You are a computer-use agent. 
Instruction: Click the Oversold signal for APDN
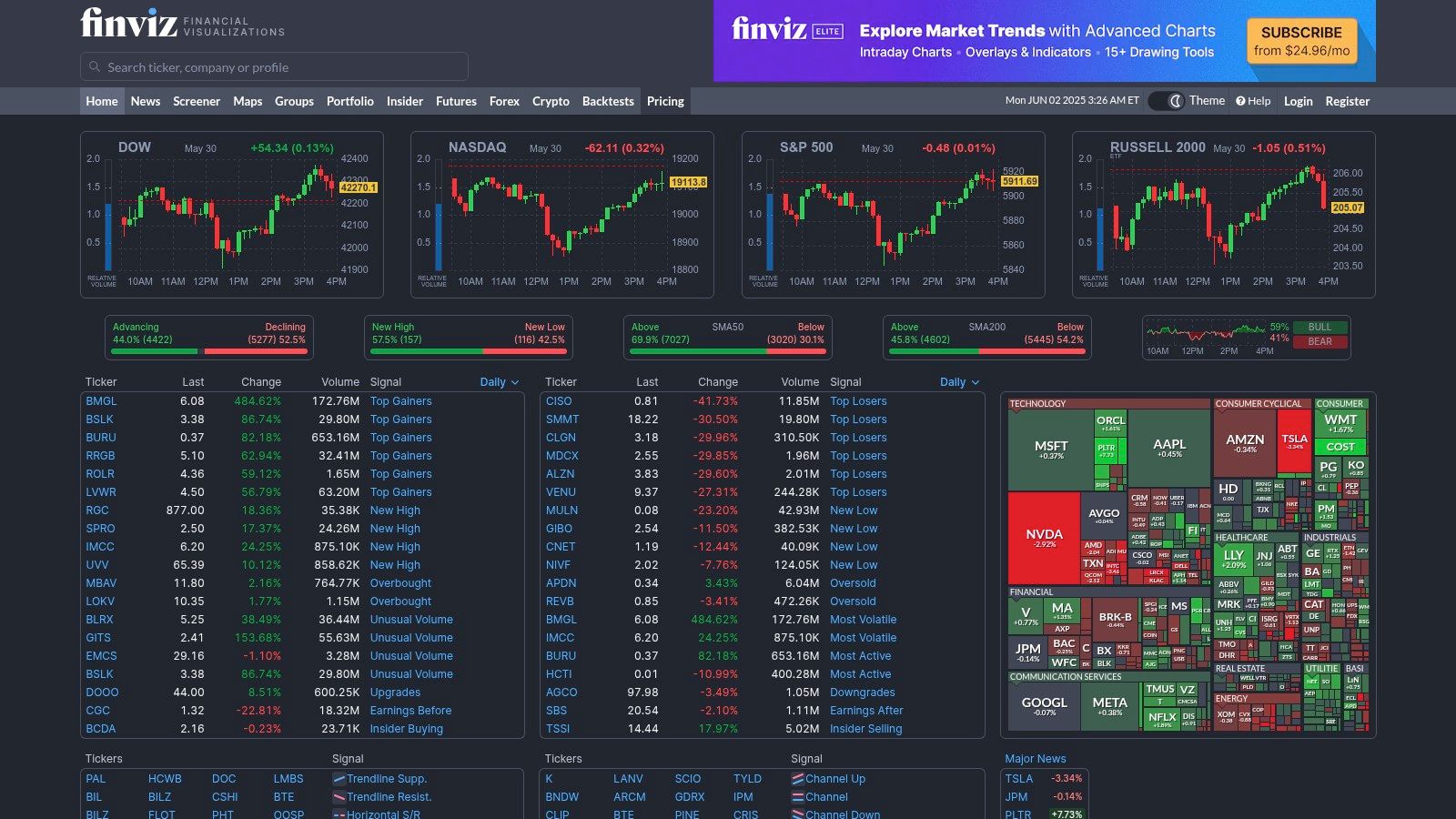[853, 583]
